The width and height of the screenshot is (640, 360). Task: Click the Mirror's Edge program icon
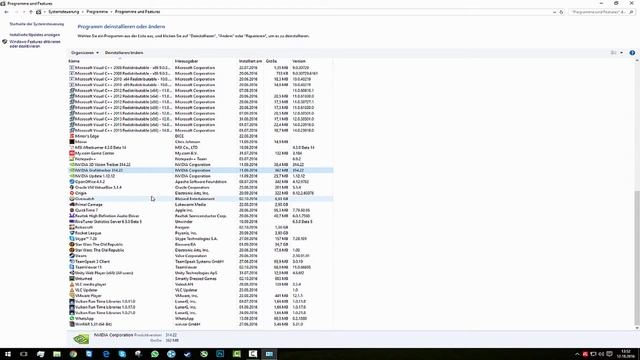click(x=72, y=136)
